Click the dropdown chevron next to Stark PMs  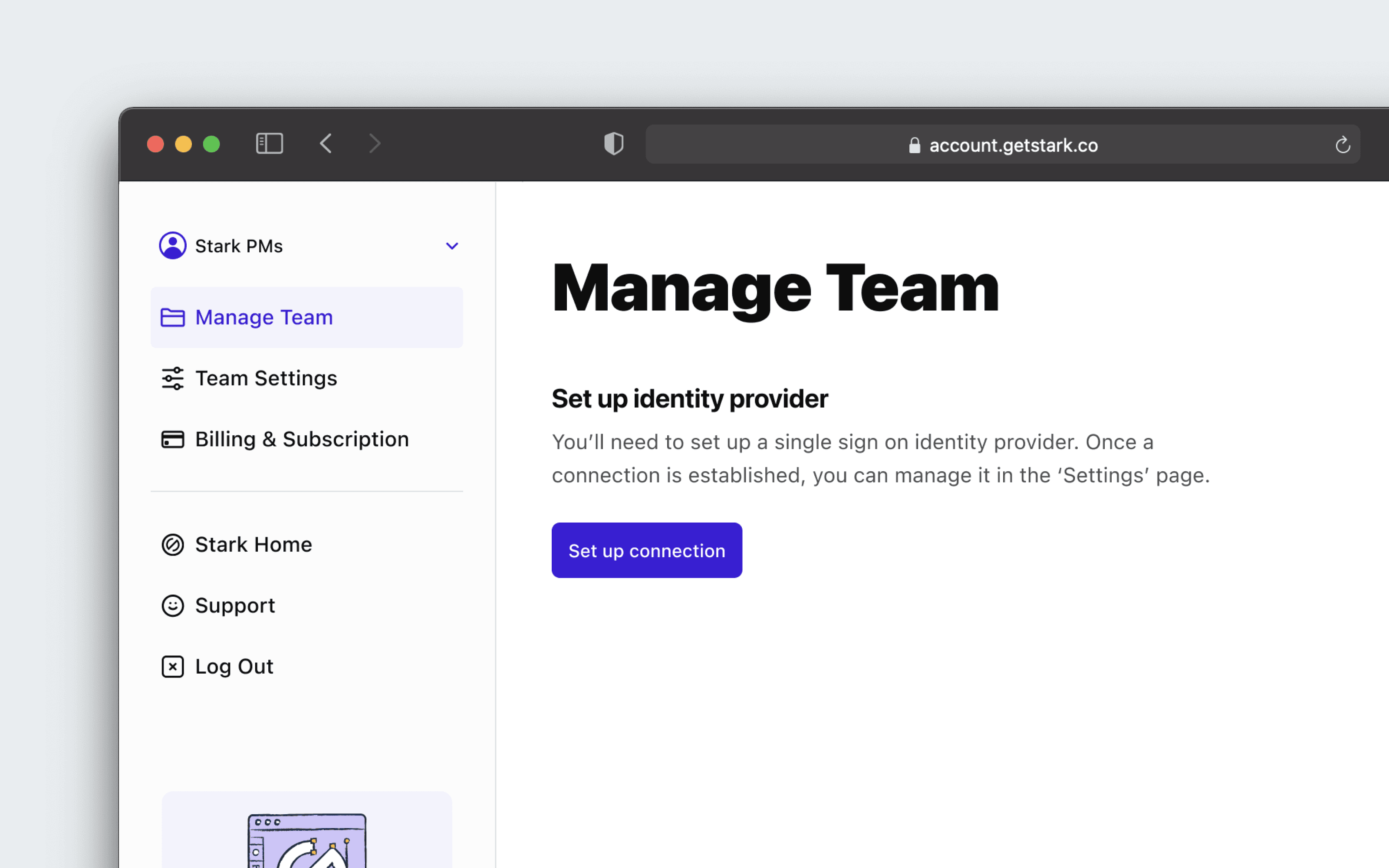(451, 246)
